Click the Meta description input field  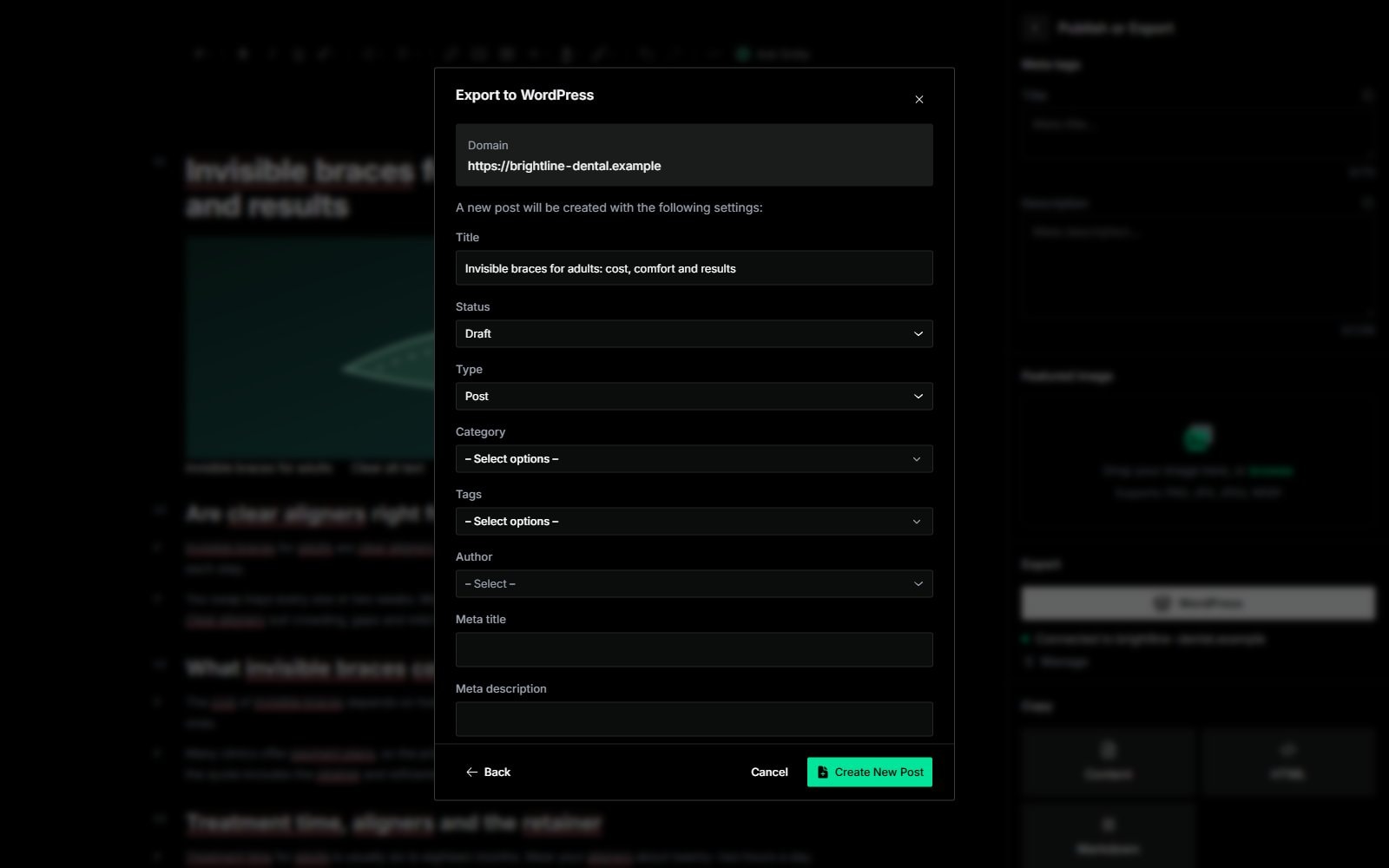pyautogui.click(x=694, y=720)
